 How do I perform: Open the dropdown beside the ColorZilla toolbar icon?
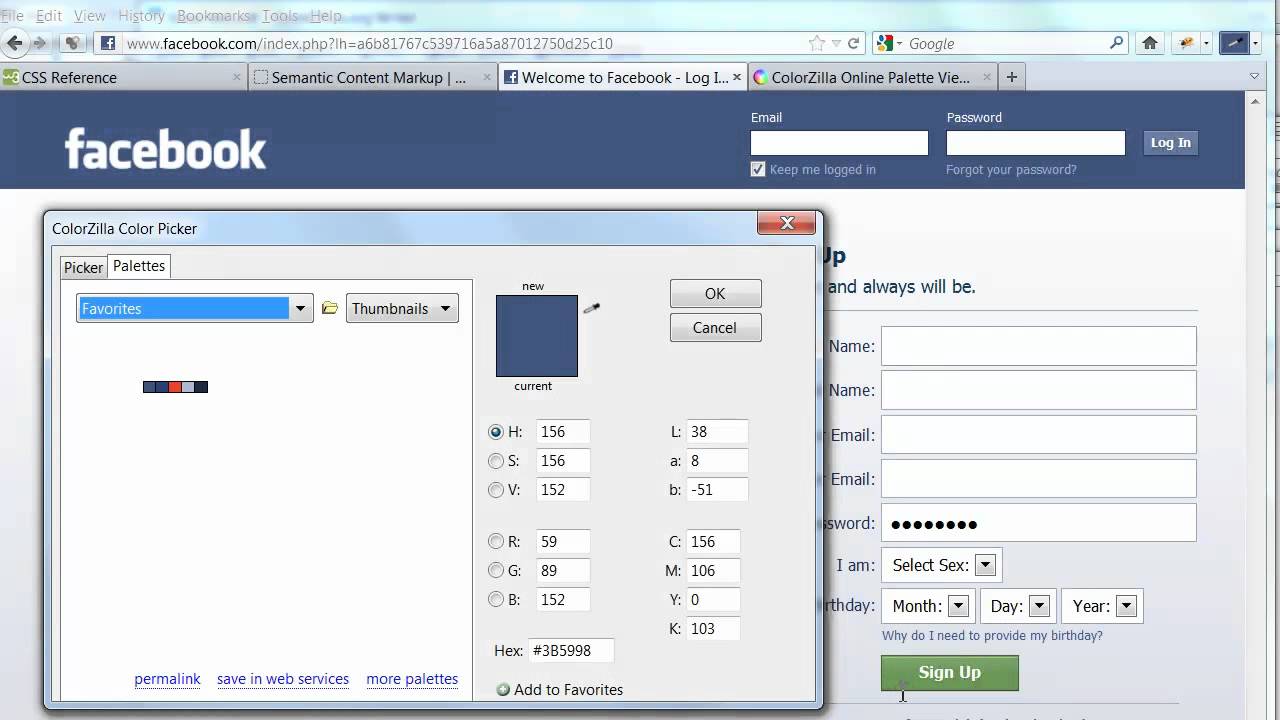[x=1255, y=43]
